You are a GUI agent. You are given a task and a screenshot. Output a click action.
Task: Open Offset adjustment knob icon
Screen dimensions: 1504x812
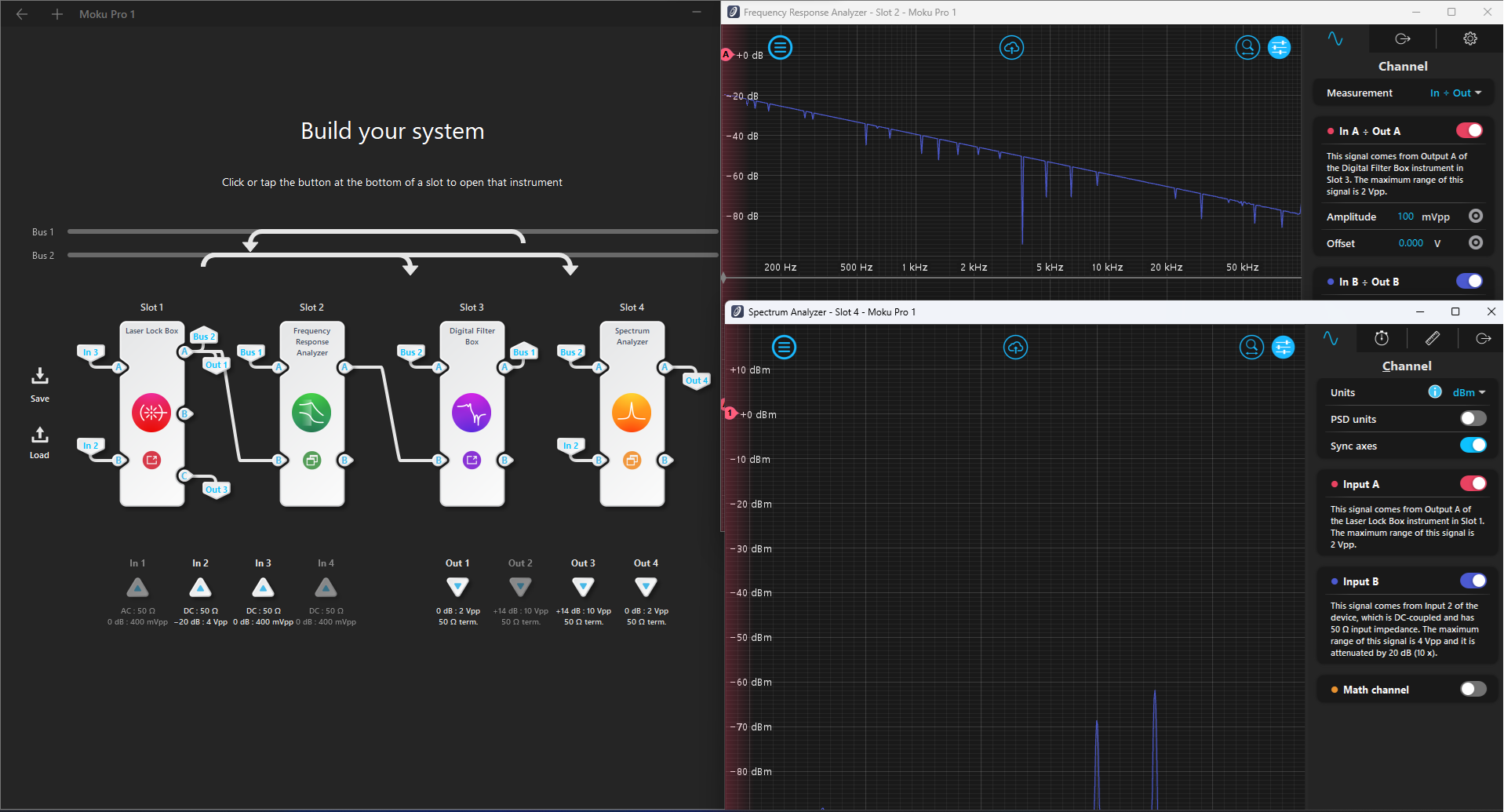[x=1476, y=242]
